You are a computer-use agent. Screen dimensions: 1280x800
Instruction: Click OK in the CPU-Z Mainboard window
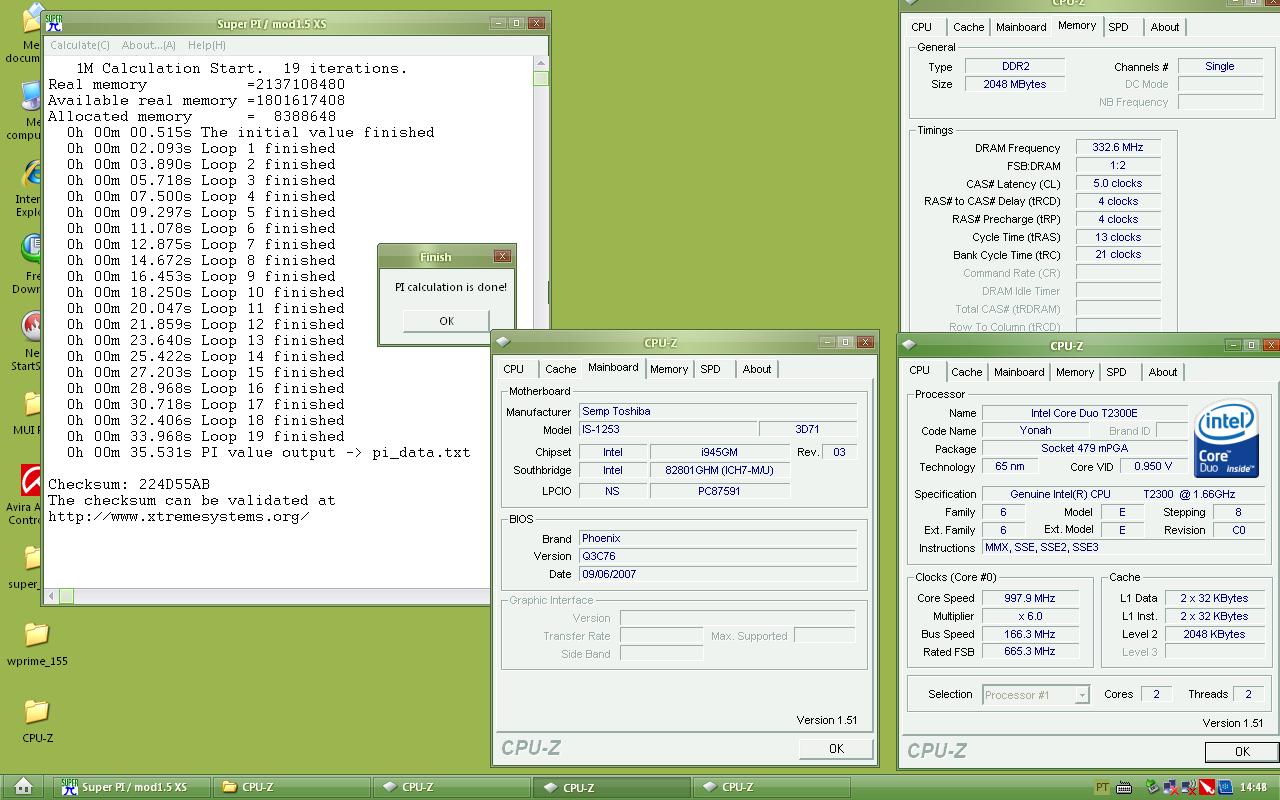[836, 748]
